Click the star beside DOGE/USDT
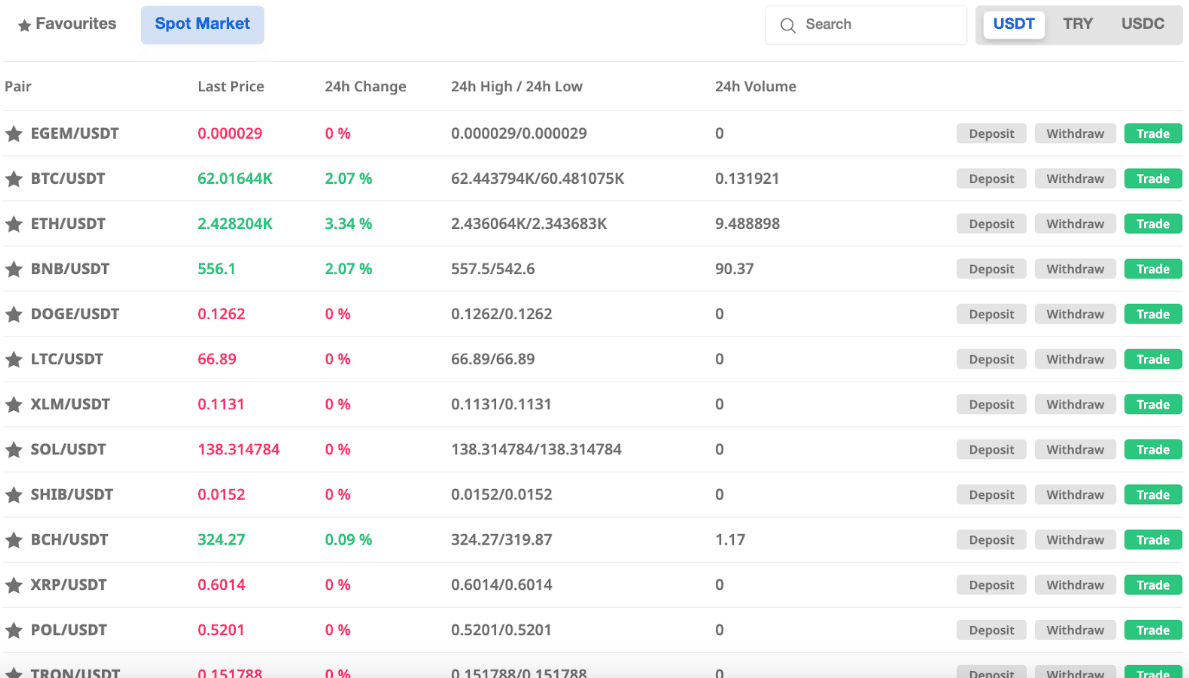1189x678 pixels. point(14,314)
